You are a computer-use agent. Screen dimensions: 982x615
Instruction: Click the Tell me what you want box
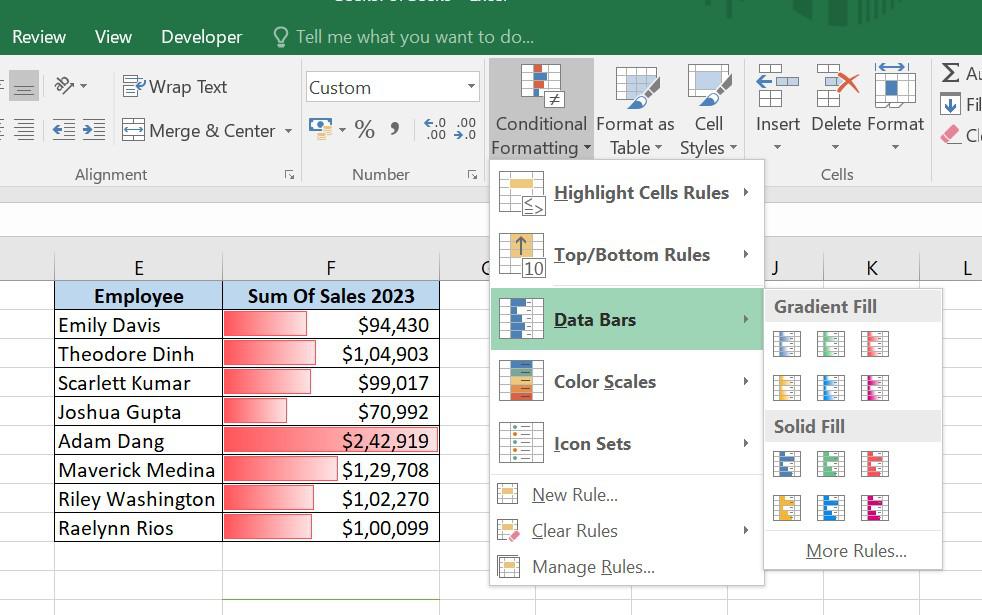[414, 37]
